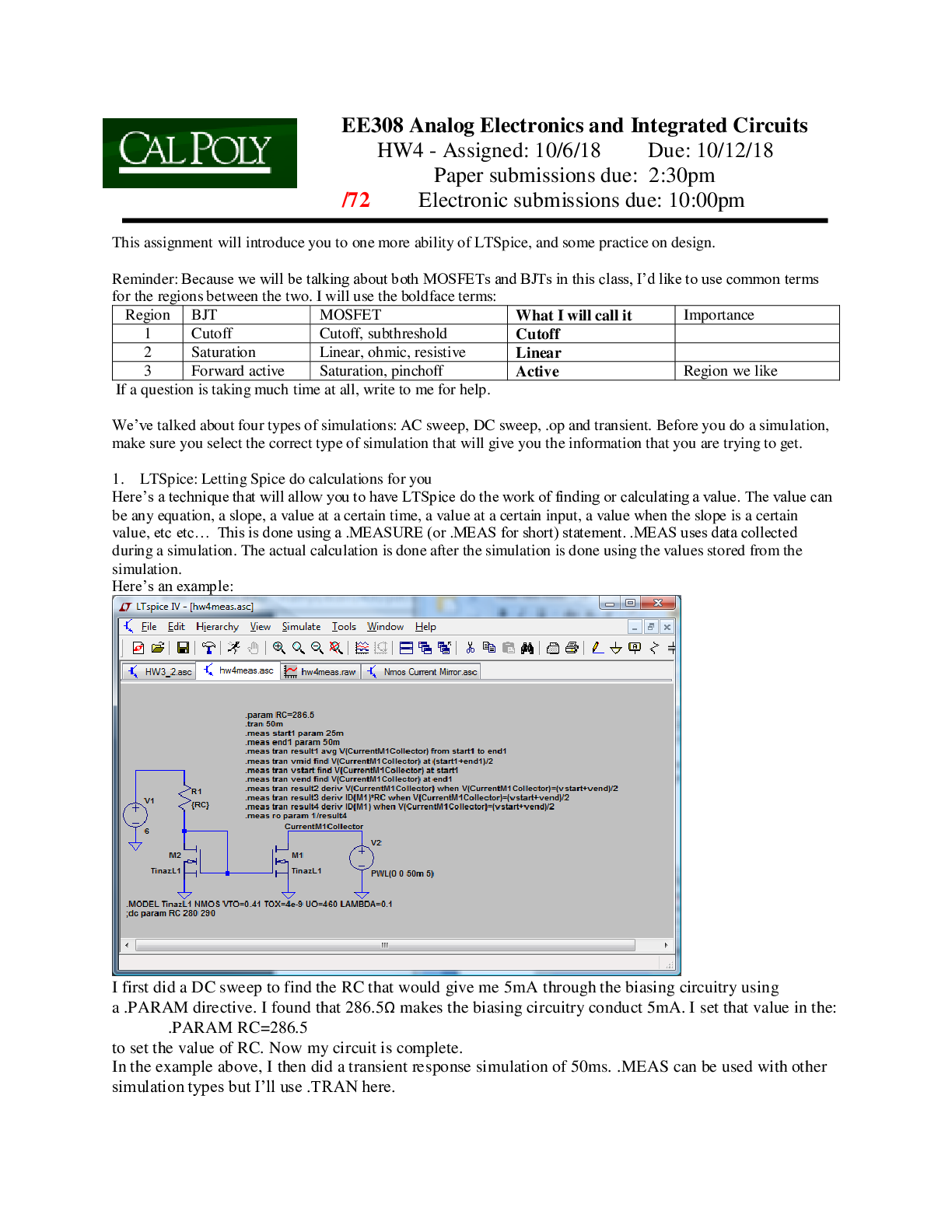
Task: Open the Control Panel hammer icon
Action: click(208, 648)
